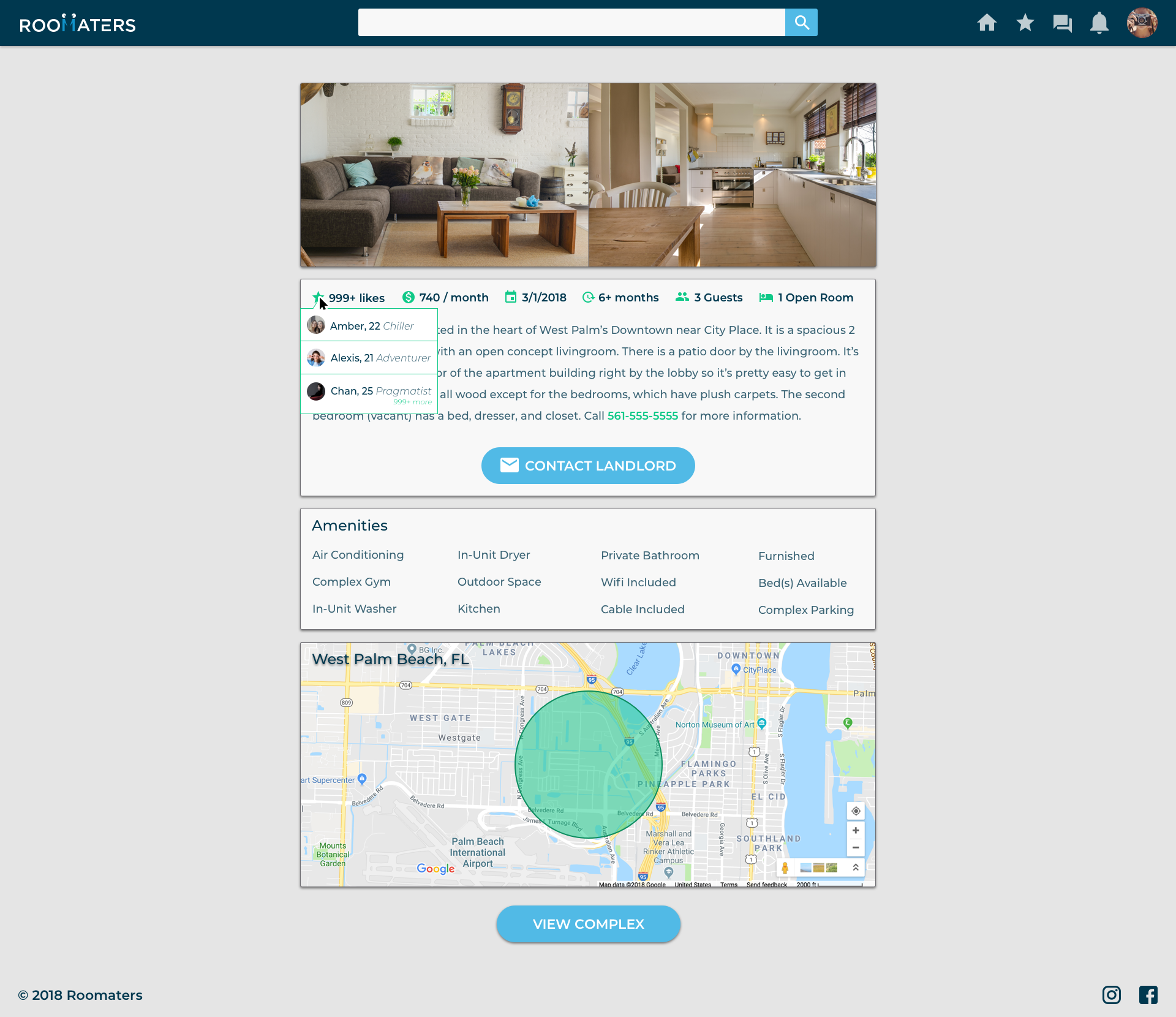Open the living room photo
The height and width of the screenshot is (1017, 1176).
[x=445, y=175]
